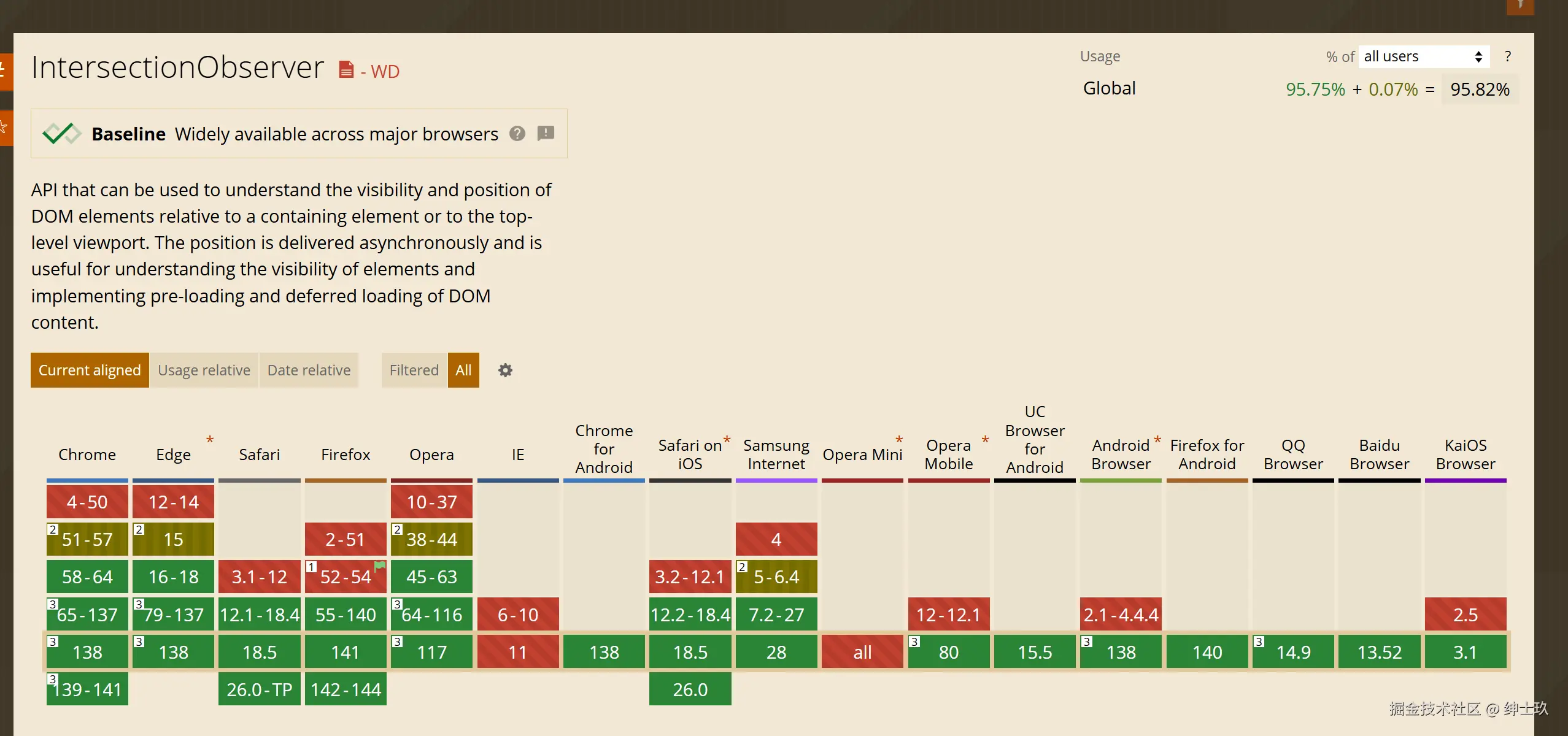The image size is (1568, 736).
Task: Click the Firefox column header
Action: click(346, 454)
